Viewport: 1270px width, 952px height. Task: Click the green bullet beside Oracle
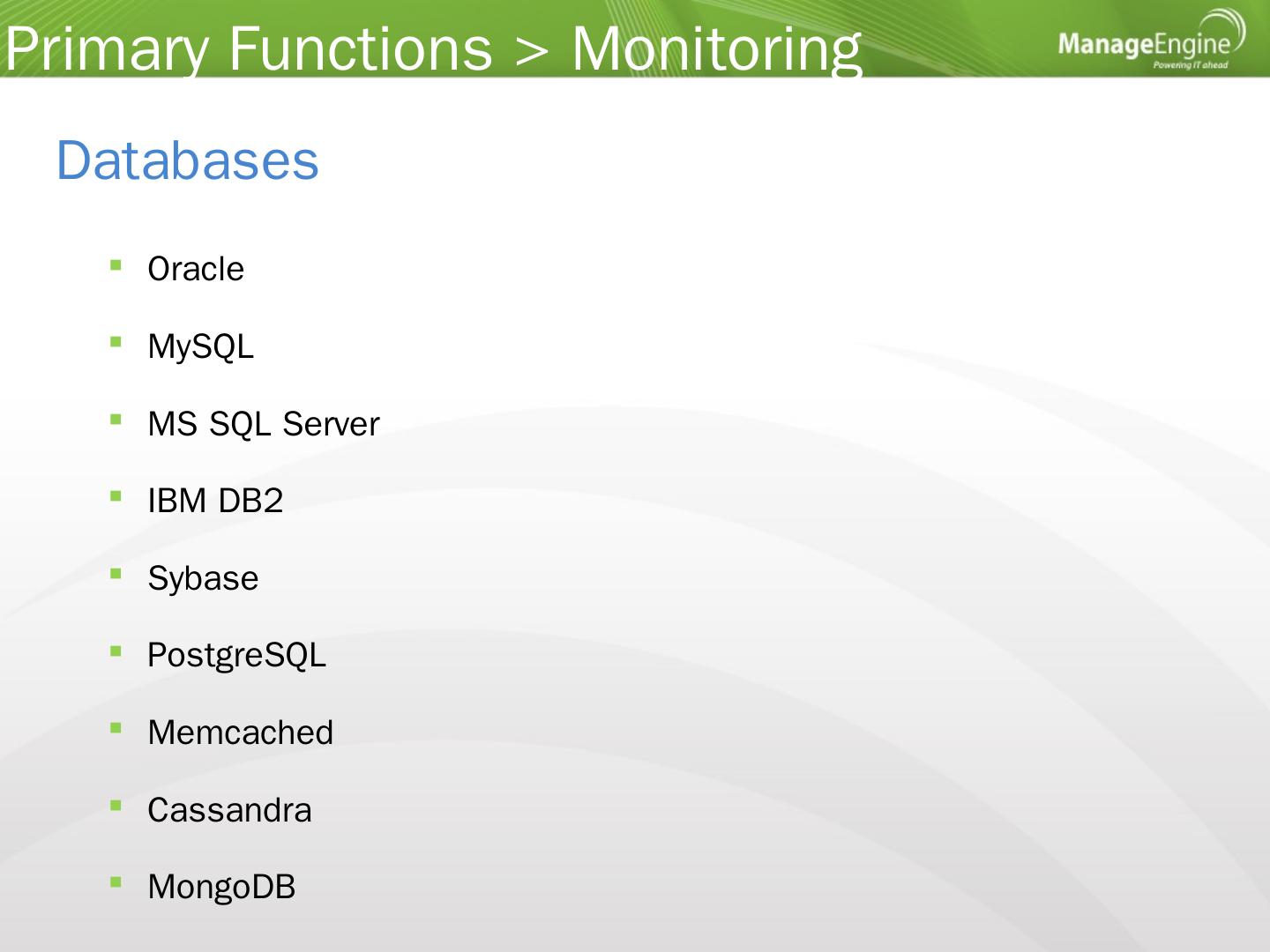[x=116, y=264]
